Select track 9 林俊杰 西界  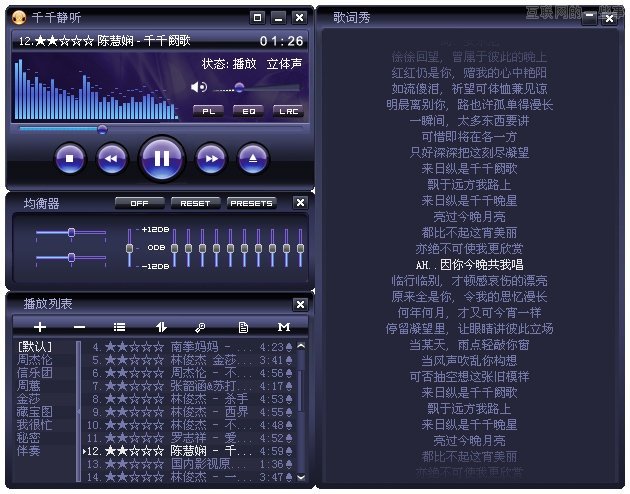[x=189, y=412]
